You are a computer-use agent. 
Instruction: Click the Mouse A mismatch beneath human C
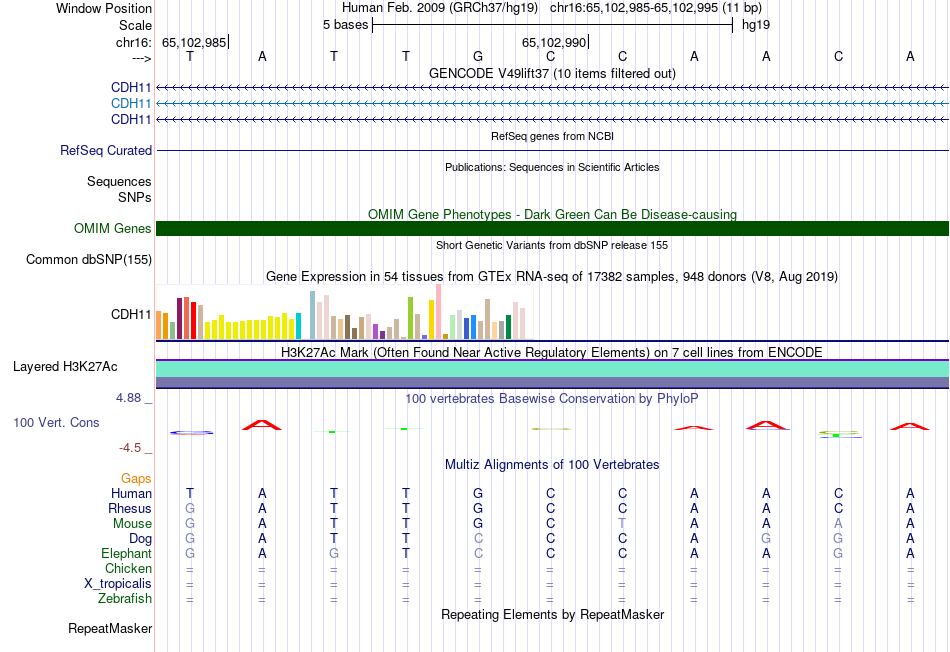click(839, 524)
